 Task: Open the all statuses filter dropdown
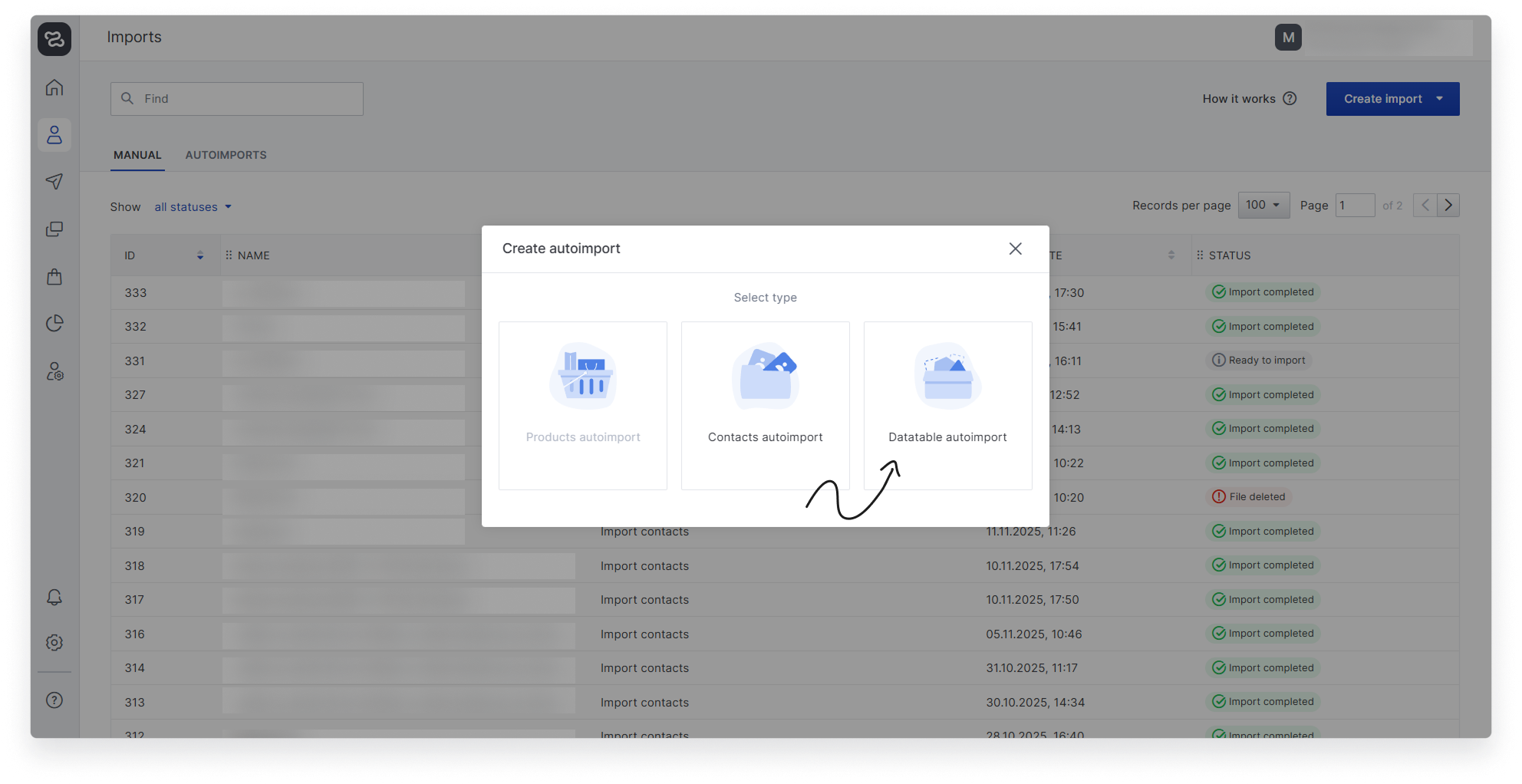(x=193, y=207)
